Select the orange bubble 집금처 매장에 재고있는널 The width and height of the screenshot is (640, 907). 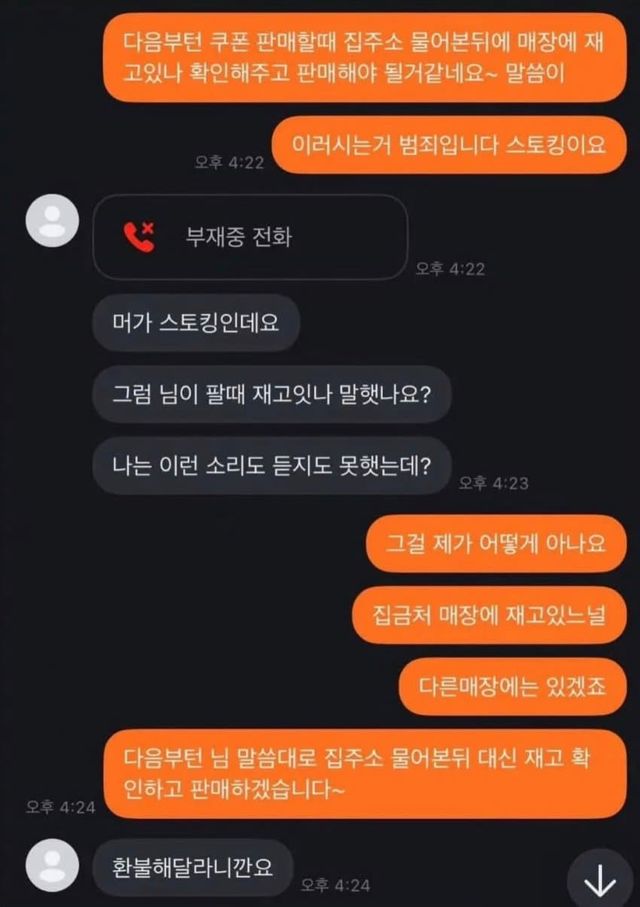click(490, 615)
